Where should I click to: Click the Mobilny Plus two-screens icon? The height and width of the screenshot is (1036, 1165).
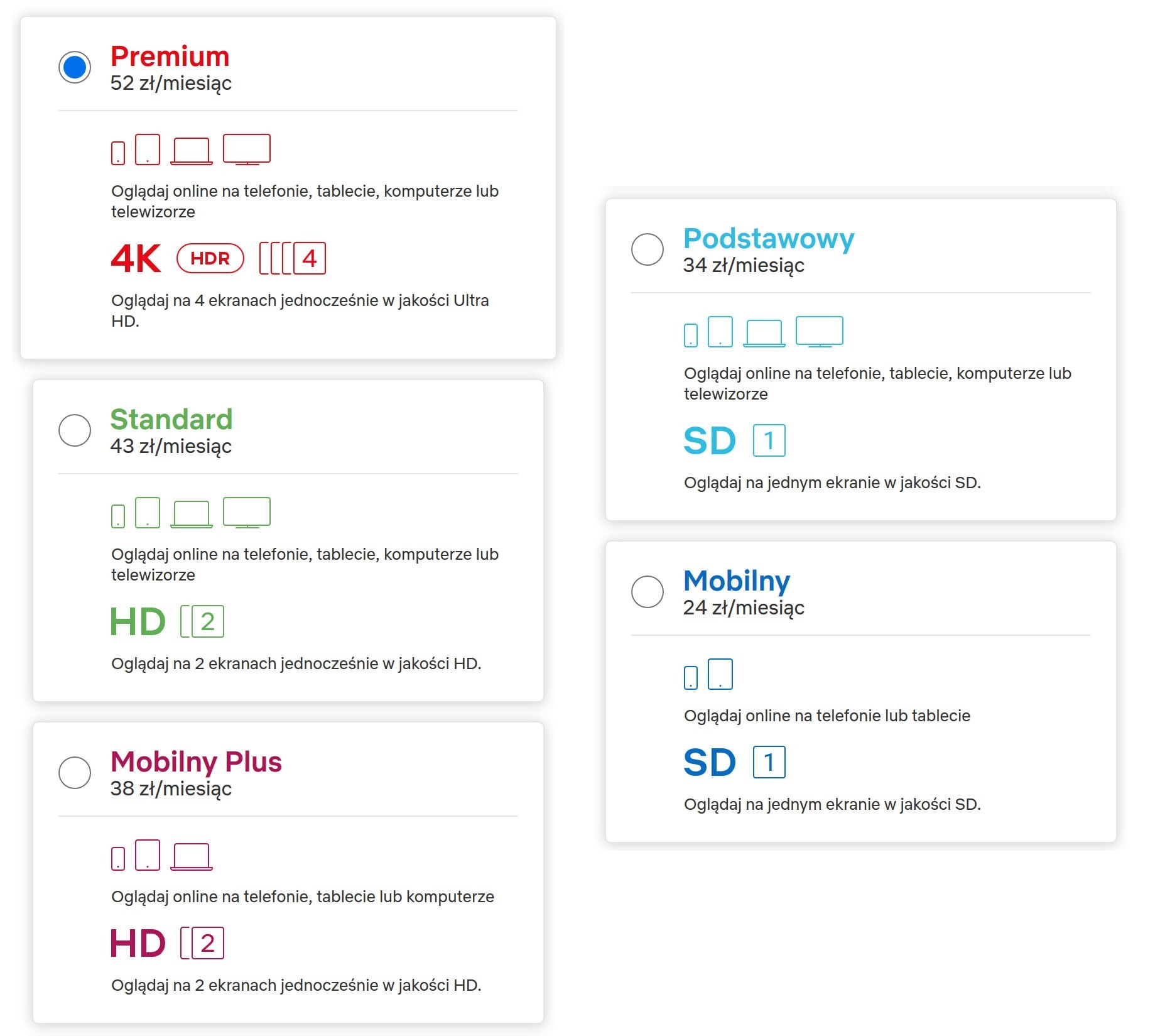click(x=202, y=943)
